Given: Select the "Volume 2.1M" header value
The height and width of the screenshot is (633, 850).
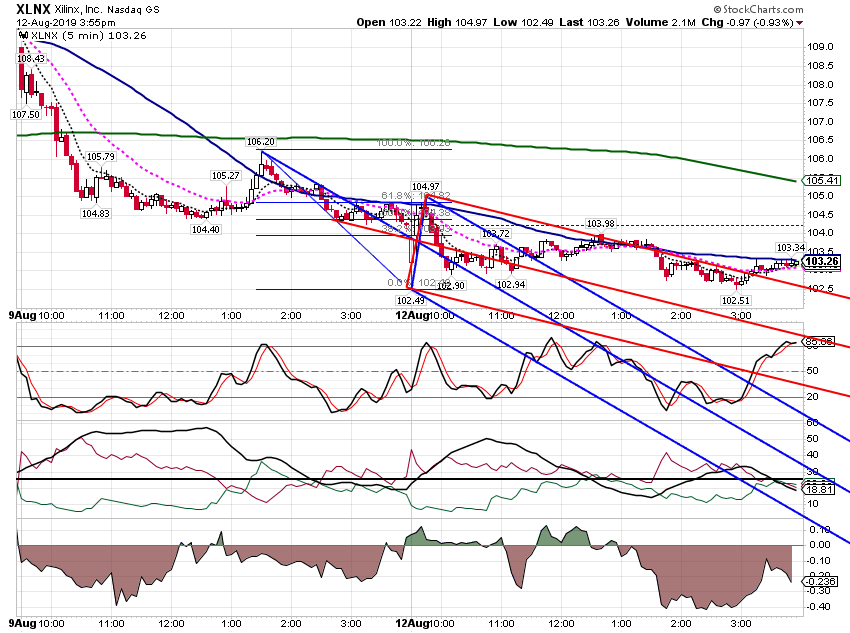Looking at the screenshot, I should click(661, 22).
